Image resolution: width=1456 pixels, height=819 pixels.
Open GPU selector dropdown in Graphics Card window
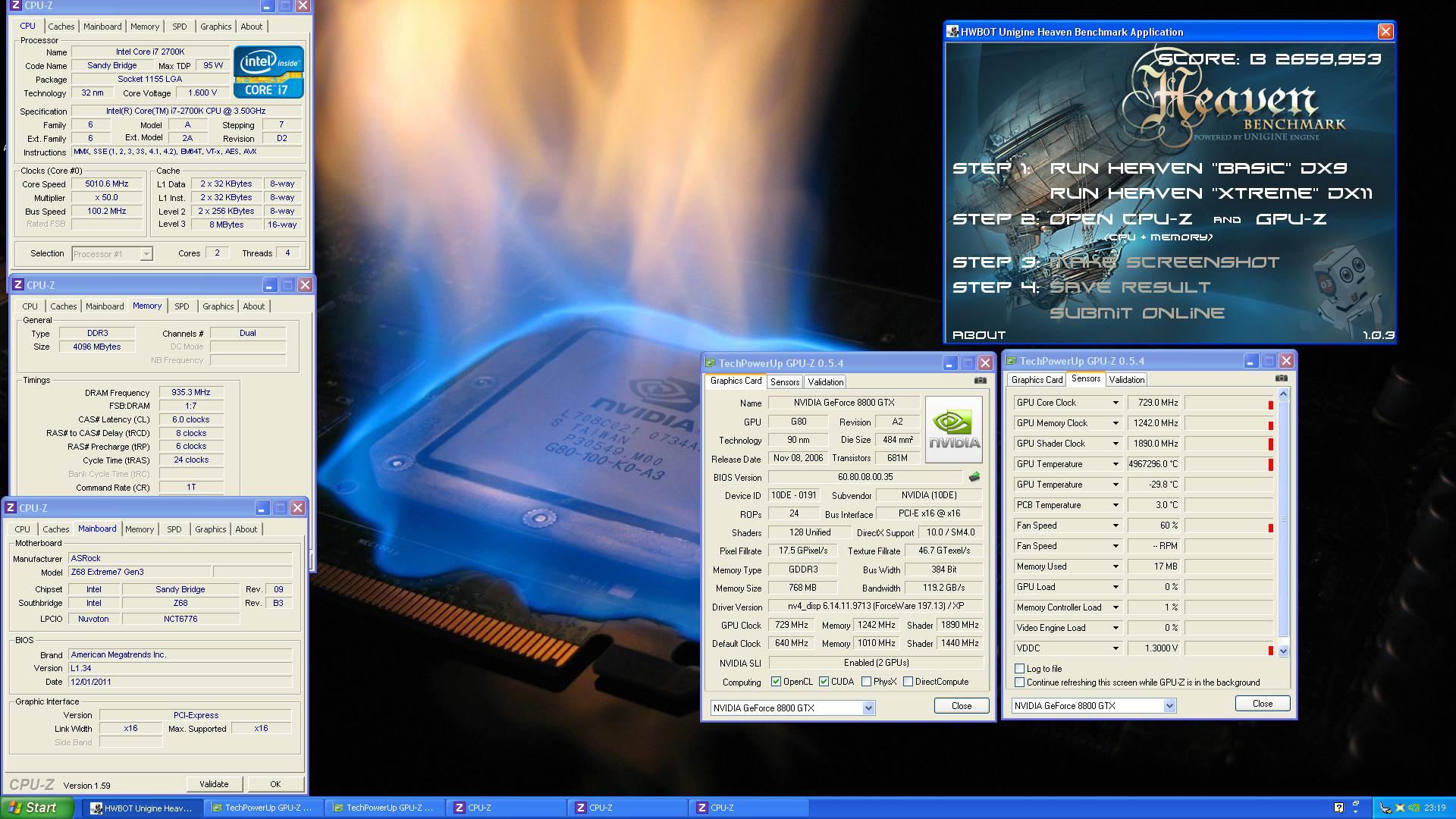point(868,708)
